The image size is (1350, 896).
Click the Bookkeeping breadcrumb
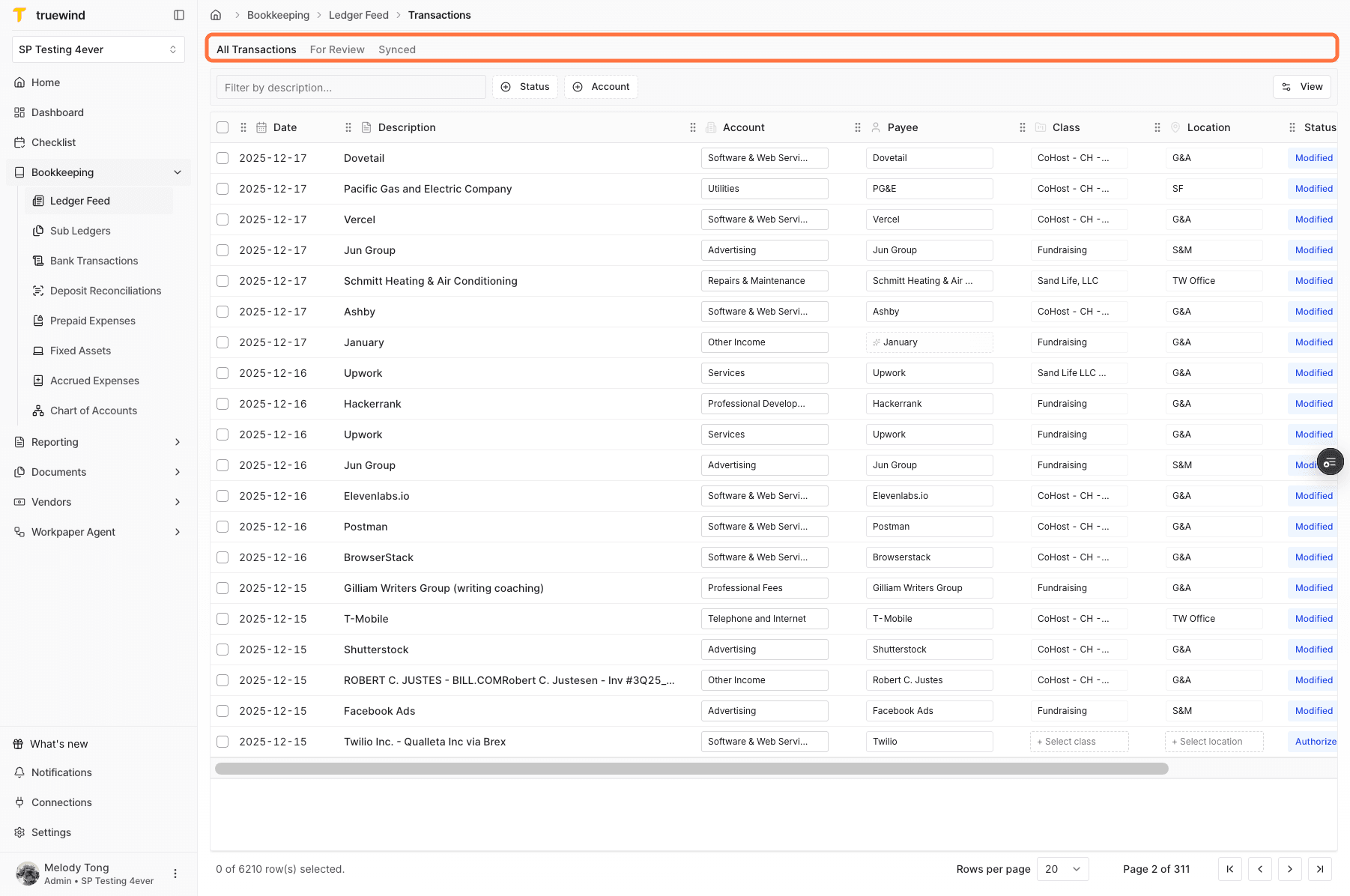[x=278, y=15]
